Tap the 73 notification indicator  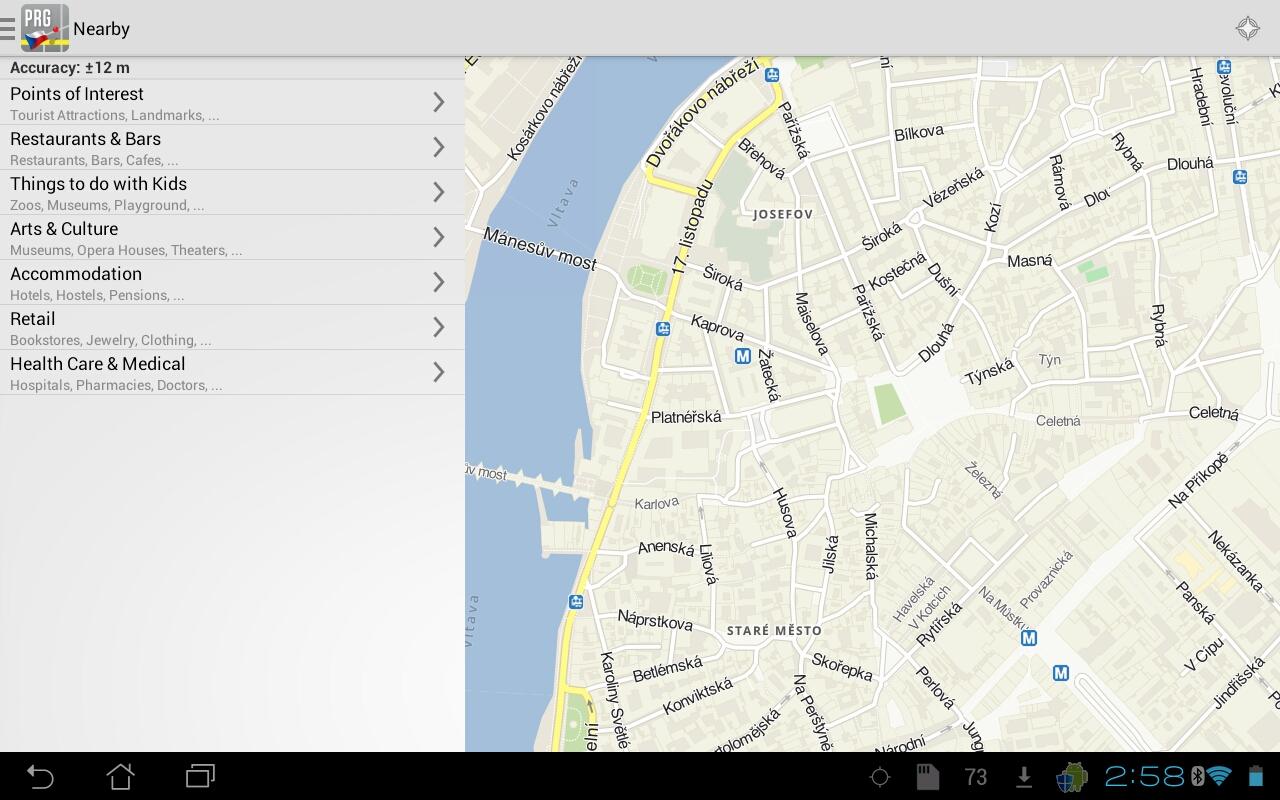pyautogui.click(x=976, y=777)
